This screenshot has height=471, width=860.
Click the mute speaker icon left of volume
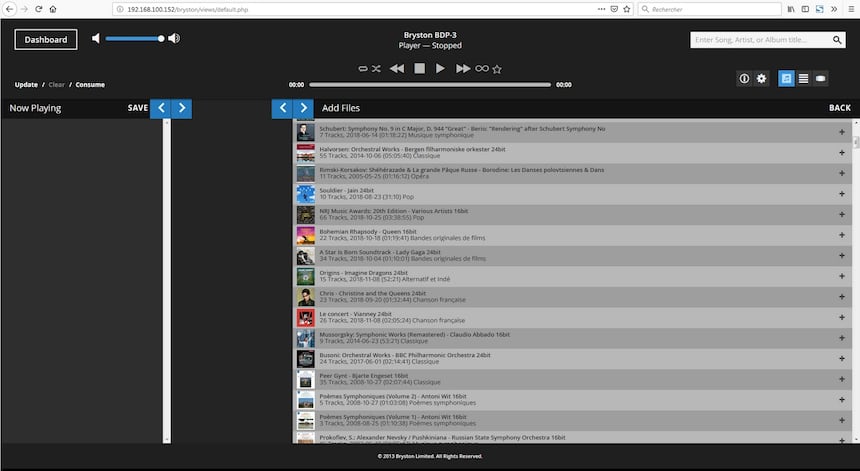click(96, 38)
